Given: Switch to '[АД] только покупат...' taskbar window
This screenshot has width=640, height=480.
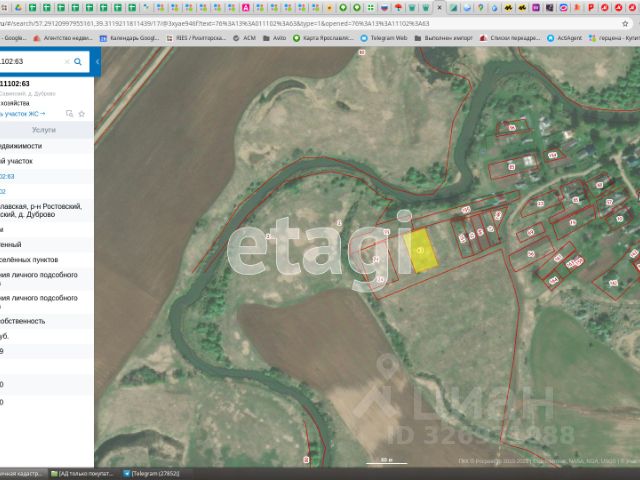Looking at the screenshot, I should pyautogui.click(x=82, y=473).
